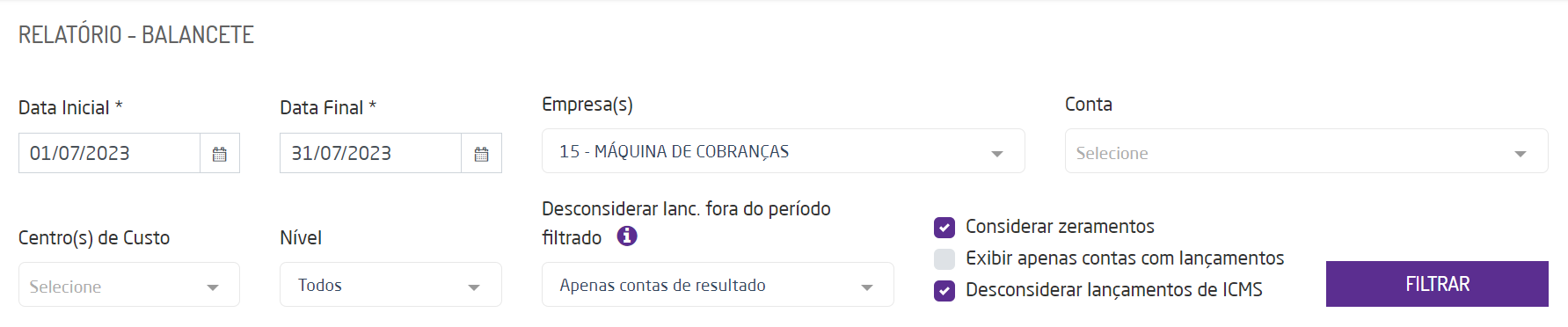Image resolution: width=1568 pixels, height=327 pixels.
Task: Click the Data Inicial date field
Action: [109, 153]
